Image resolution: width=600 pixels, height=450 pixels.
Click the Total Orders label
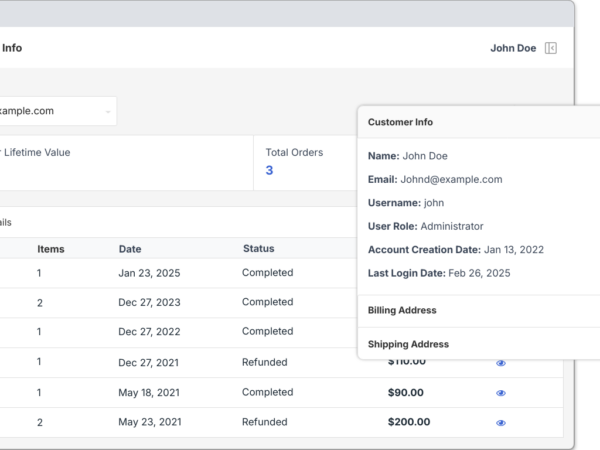coord(294,153)
